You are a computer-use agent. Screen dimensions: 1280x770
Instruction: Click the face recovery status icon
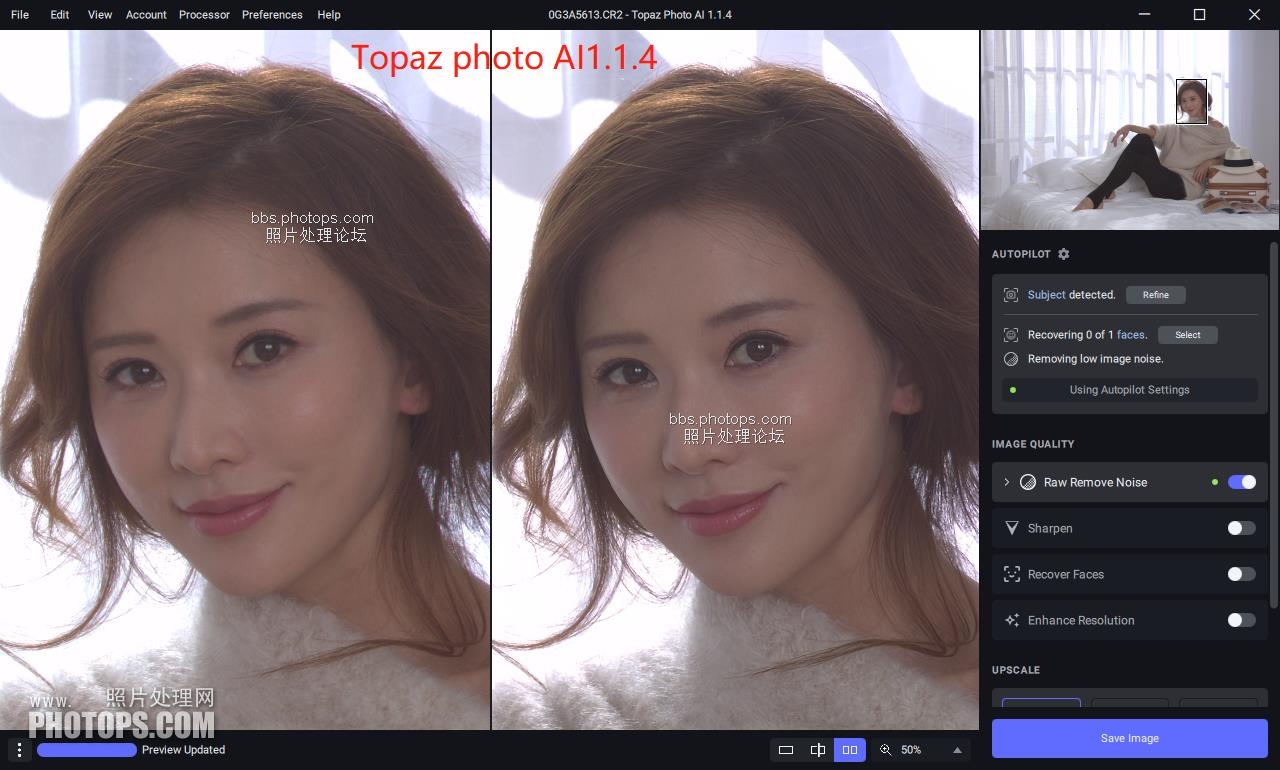[1011, 335]
